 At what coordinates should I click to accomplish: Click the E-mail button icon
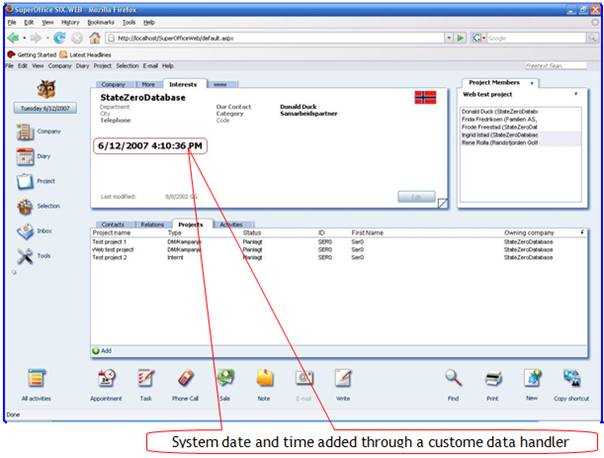[x=304, y=378]
